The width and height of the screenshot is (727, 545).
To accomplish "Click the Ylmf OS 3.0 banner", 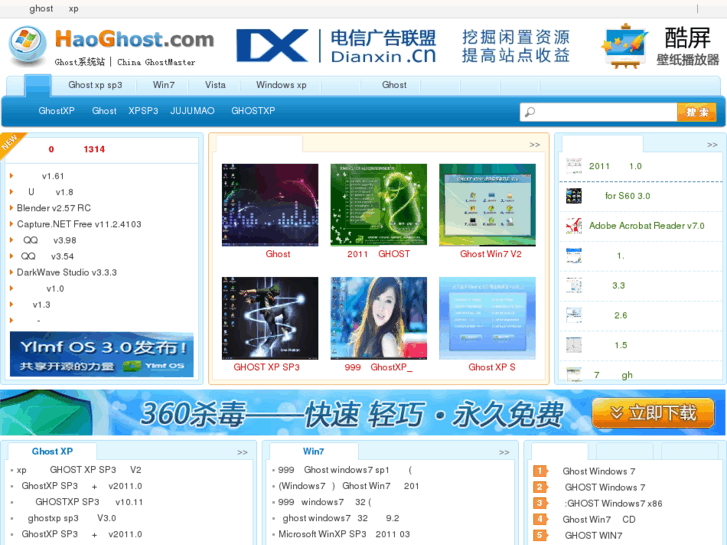I will coord(102,354).
